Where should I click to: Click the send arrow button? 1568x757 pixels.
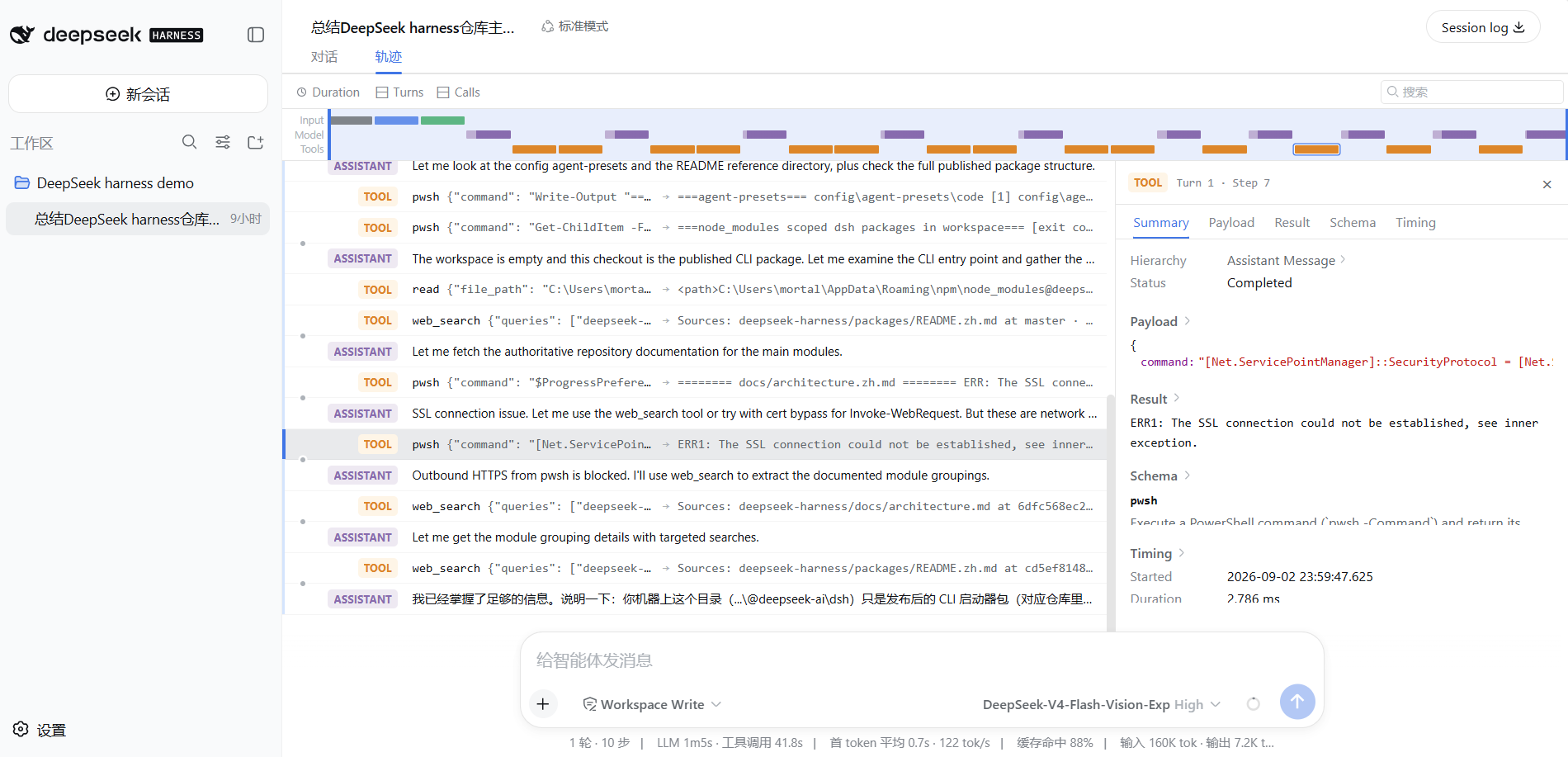coord(1297,702)
